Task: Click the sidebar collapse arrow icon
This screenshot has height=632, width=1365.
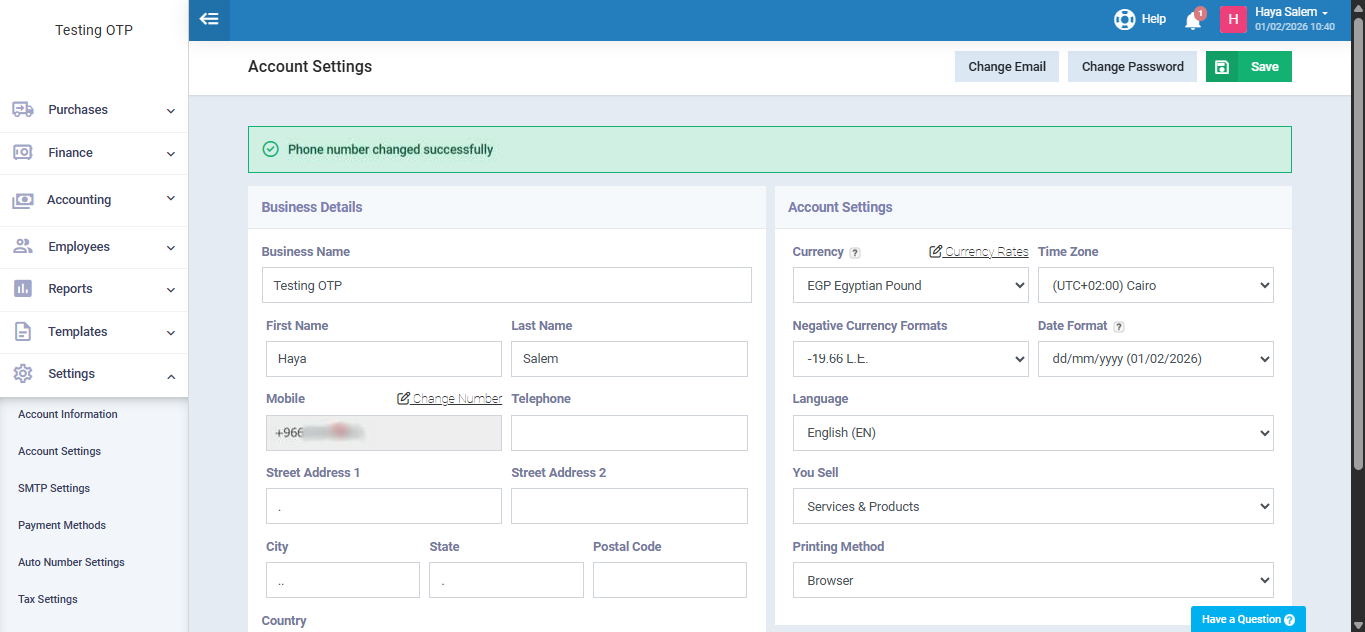Action: [209, 19]
